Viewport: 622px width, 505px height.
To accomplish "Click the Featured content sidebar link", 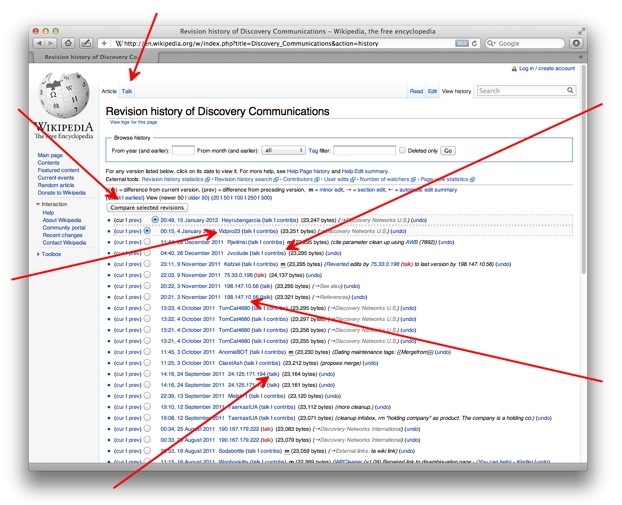I will (58, 170).
